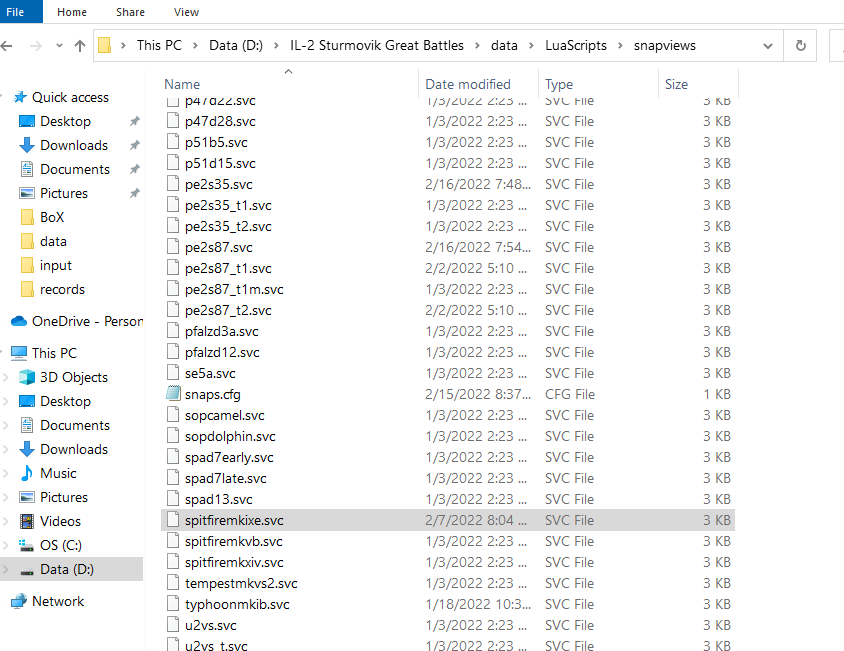This screenshot has height=651, width=844.
Task: Expand Desktop node under This PC
Action: 6,401
